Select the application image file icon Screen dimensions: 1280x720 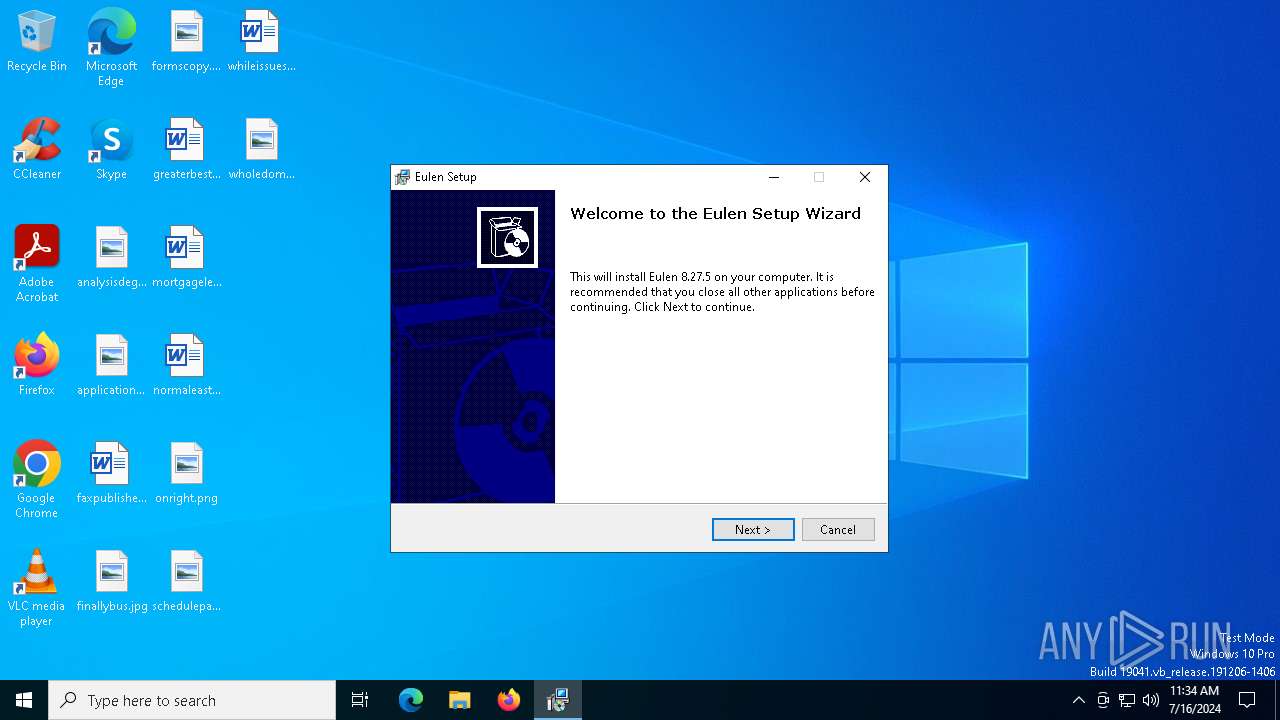(111, 366)
